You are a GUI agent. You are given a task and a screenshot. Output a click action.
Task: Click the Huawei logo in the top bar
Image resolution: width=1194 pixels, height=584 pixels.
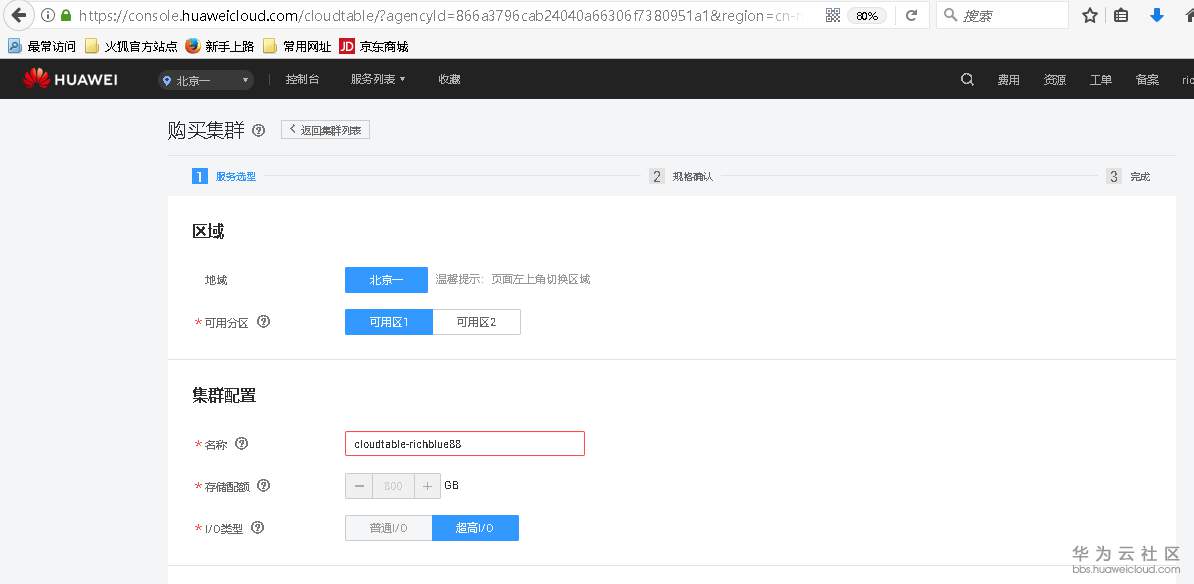coord(70,78)
